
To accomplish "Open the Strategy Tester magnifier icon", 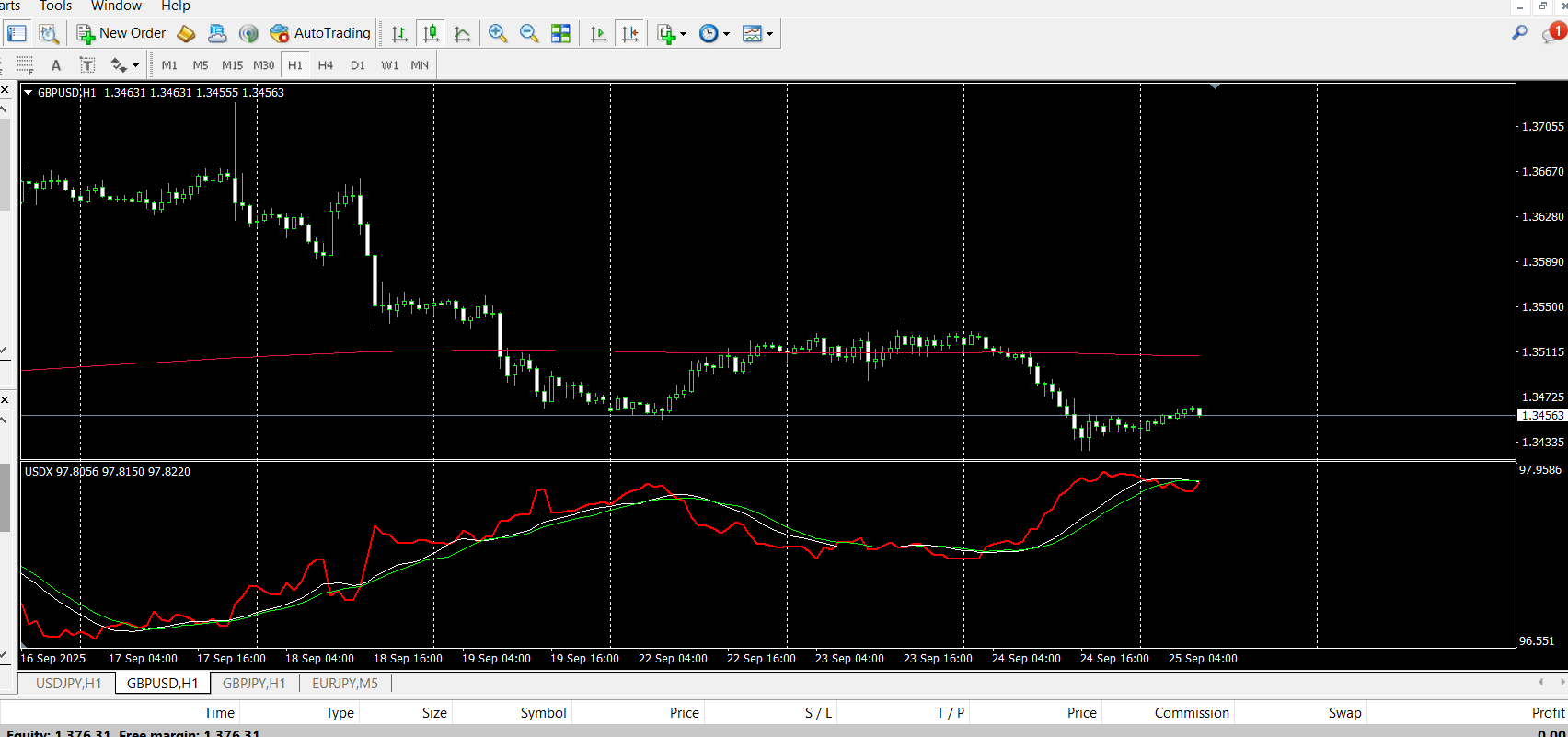I will [x=49, y=34].
